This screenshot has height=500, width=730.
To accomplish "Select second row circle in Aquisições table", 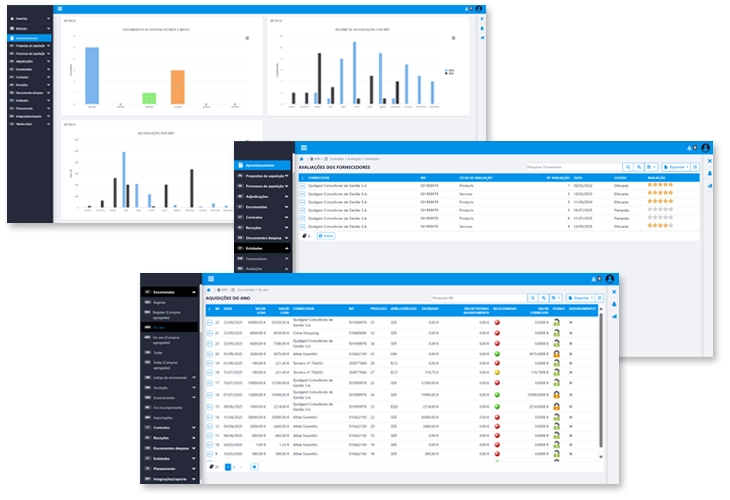I will (x=210, y=333).
